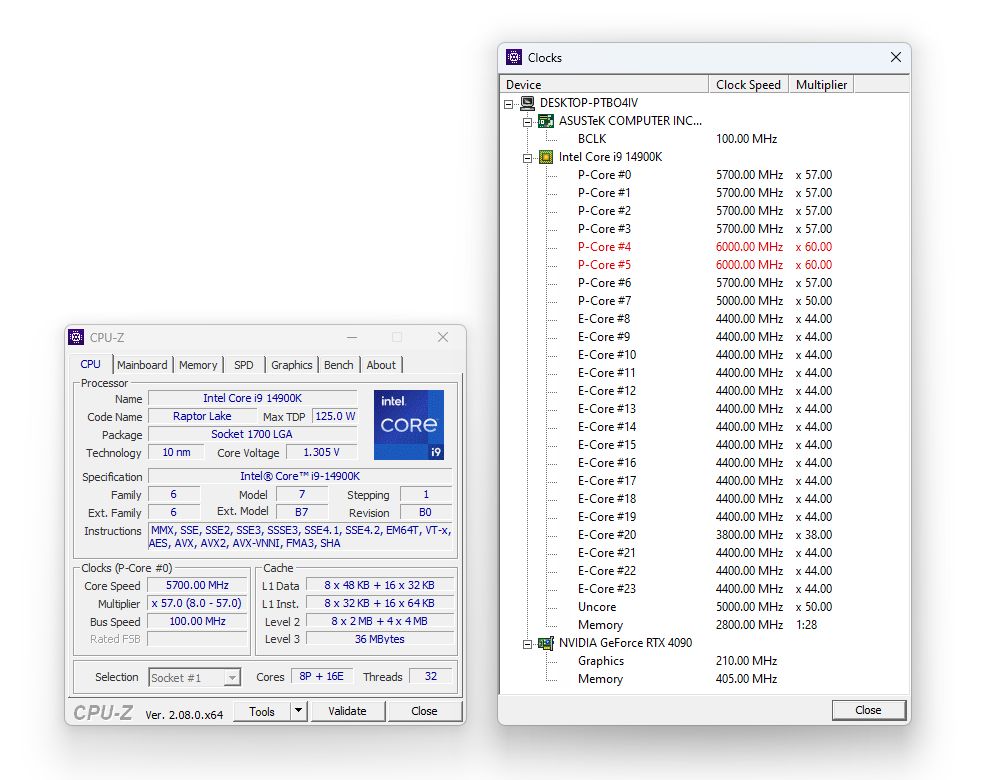Select the P-Core #0 row
The width and height of the screenshot is (1000, 780).
(704, 175)
